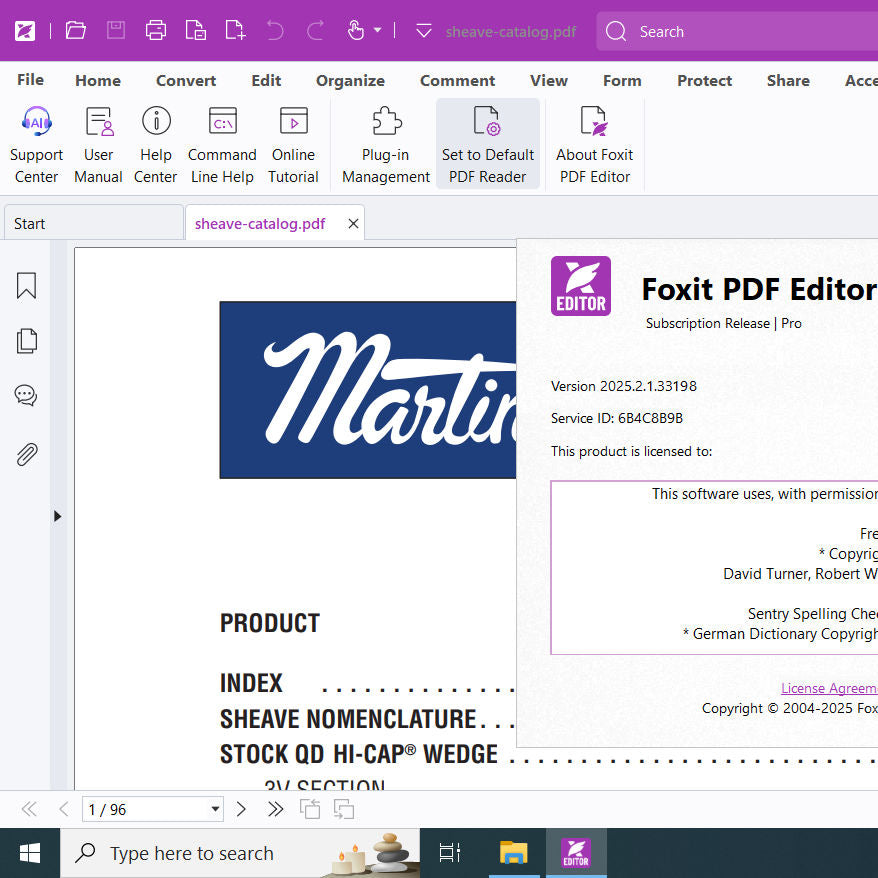Switch to the Edit ribbon tab
This screenshot has width=878, height=878.
266,81
